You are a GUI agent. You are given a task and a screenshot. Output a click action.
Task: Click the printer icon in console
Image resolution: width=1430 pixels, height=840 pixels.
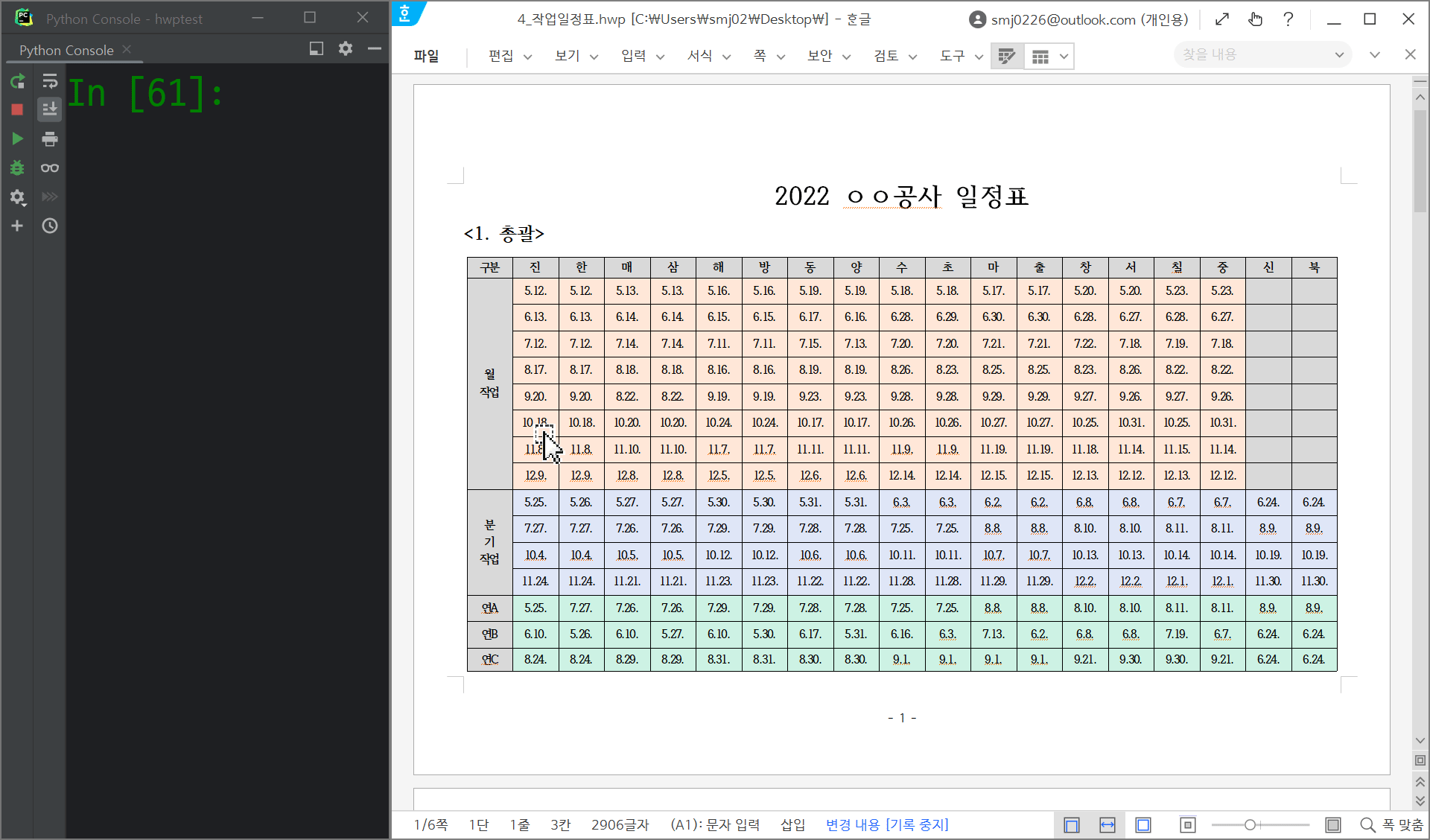(50, 139)
